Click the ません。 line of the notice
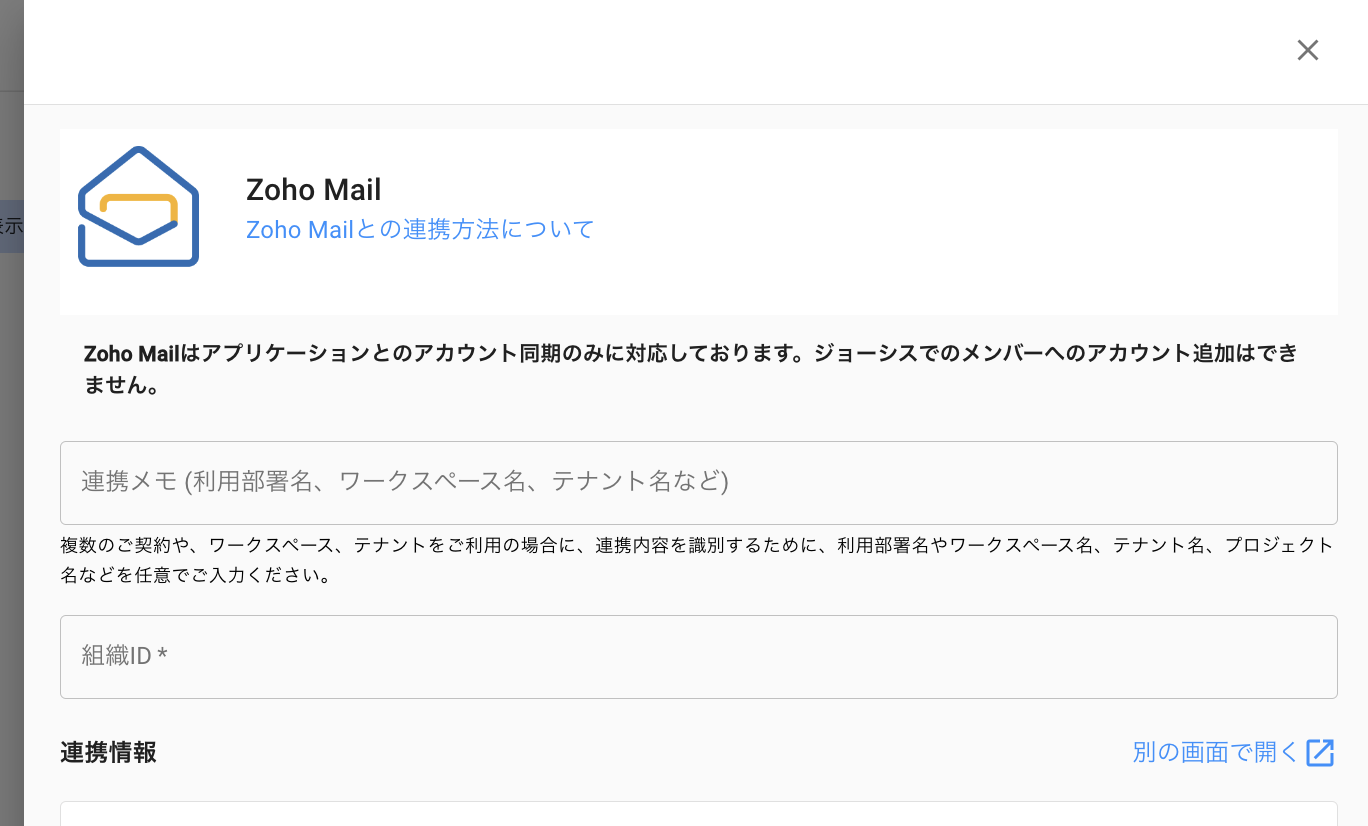Viewport: 1368px width, 826px height. pyautogui.click(x=122, y=386)
